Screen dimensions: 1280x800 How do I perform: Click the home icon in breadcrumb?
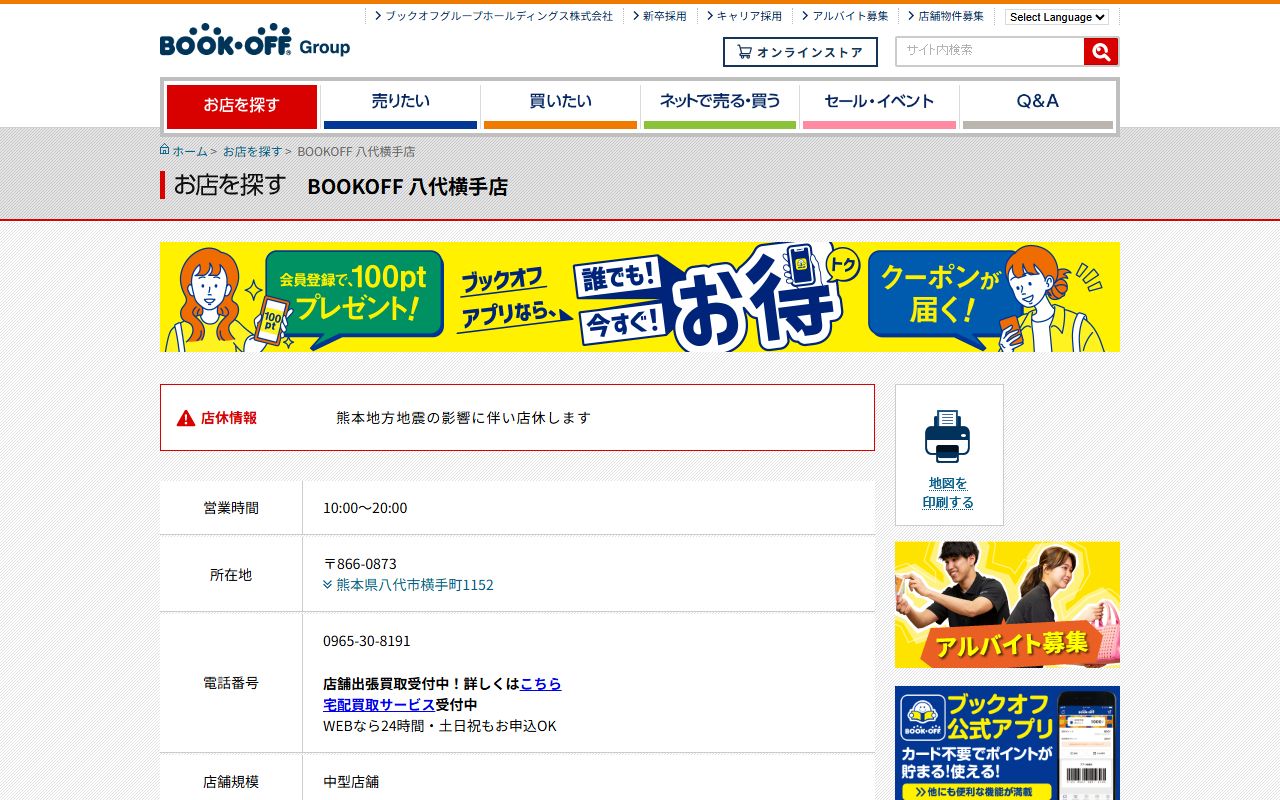pos(164,150)
